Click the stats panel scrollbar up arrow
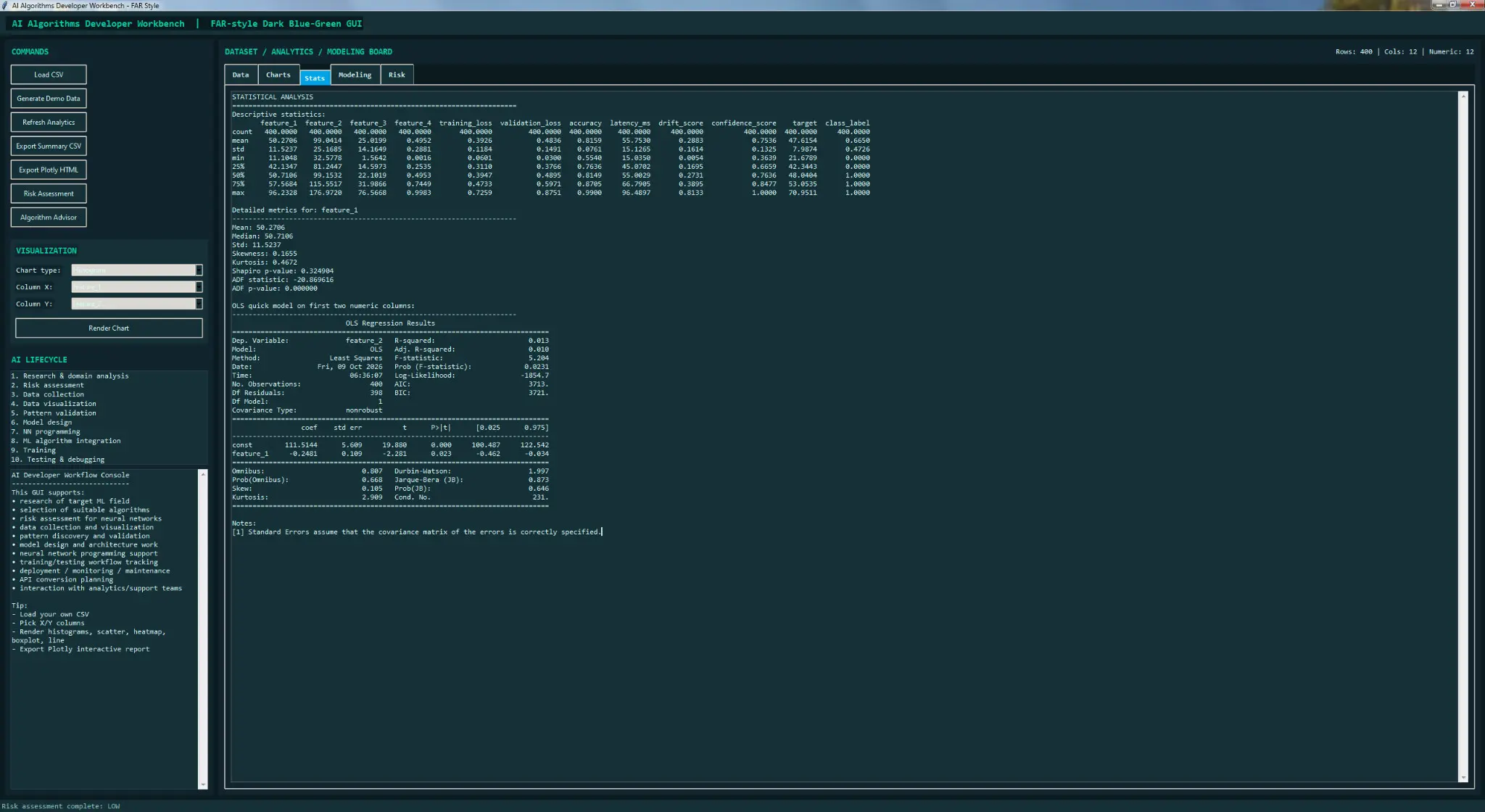1485x812 pixels. [1463, 96]
